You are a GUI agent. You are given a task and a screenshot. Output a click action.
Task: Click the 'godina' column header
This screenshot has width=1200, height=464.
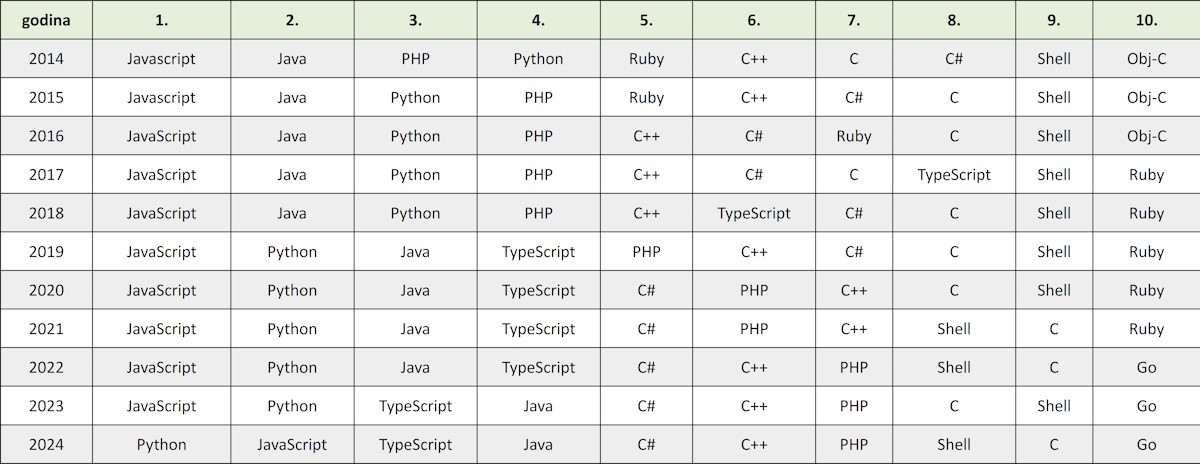46,20
